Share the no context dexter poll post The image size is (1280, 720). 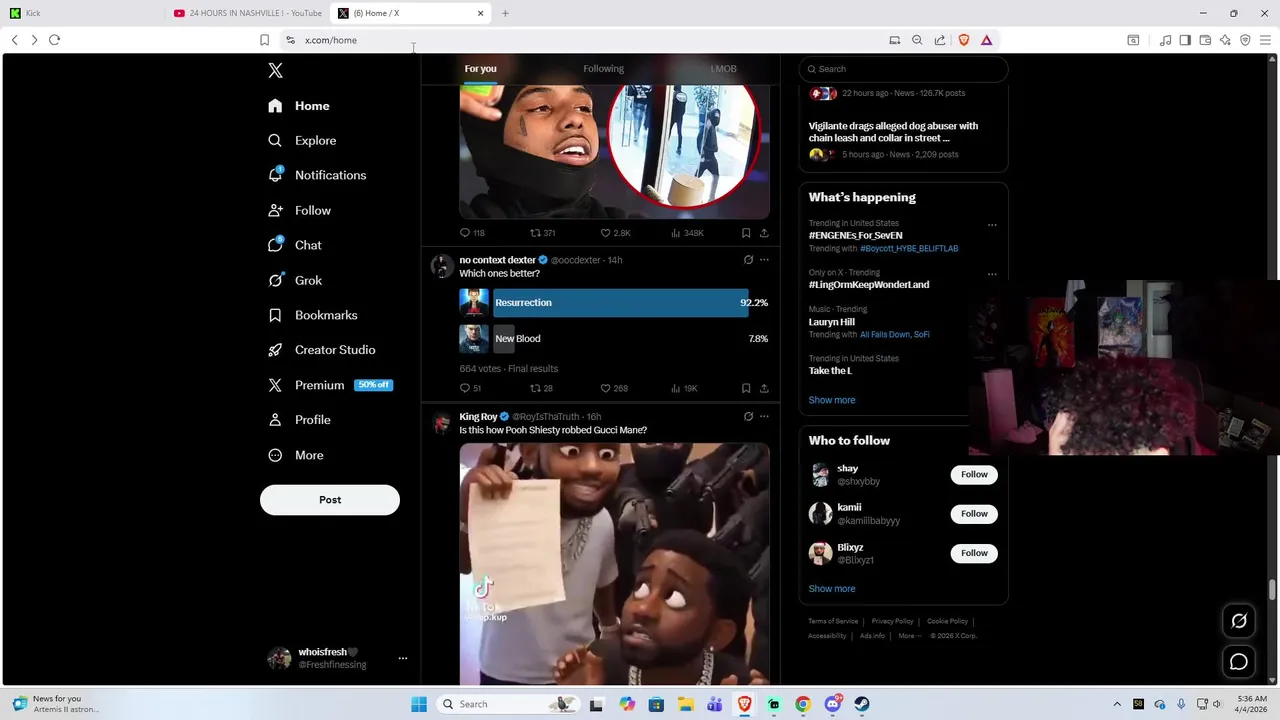pyautogui.click(x=764, y=388)
